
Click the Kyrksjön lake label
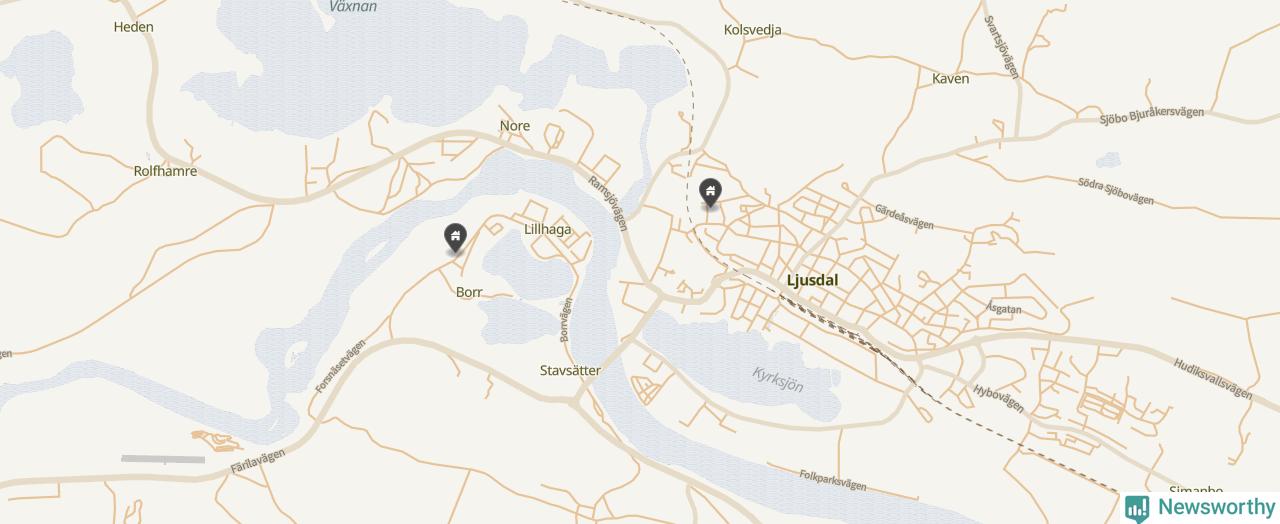[778, 378]
